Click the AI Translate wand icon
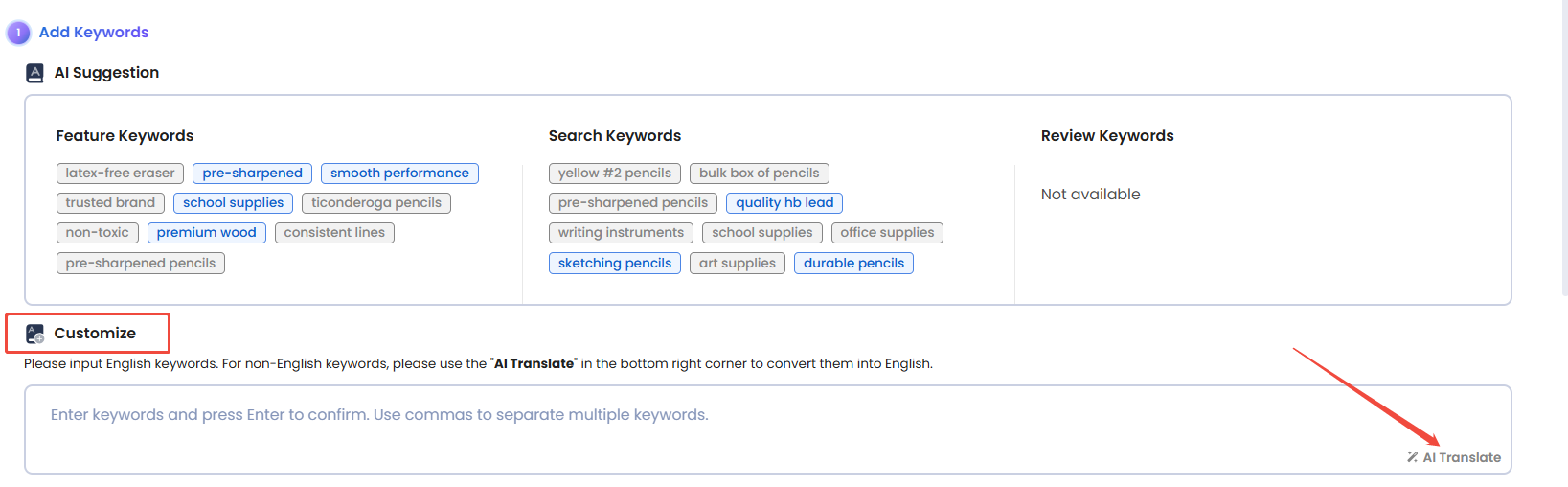Viewport: 1568px width, 487px height. point(1412,457)
